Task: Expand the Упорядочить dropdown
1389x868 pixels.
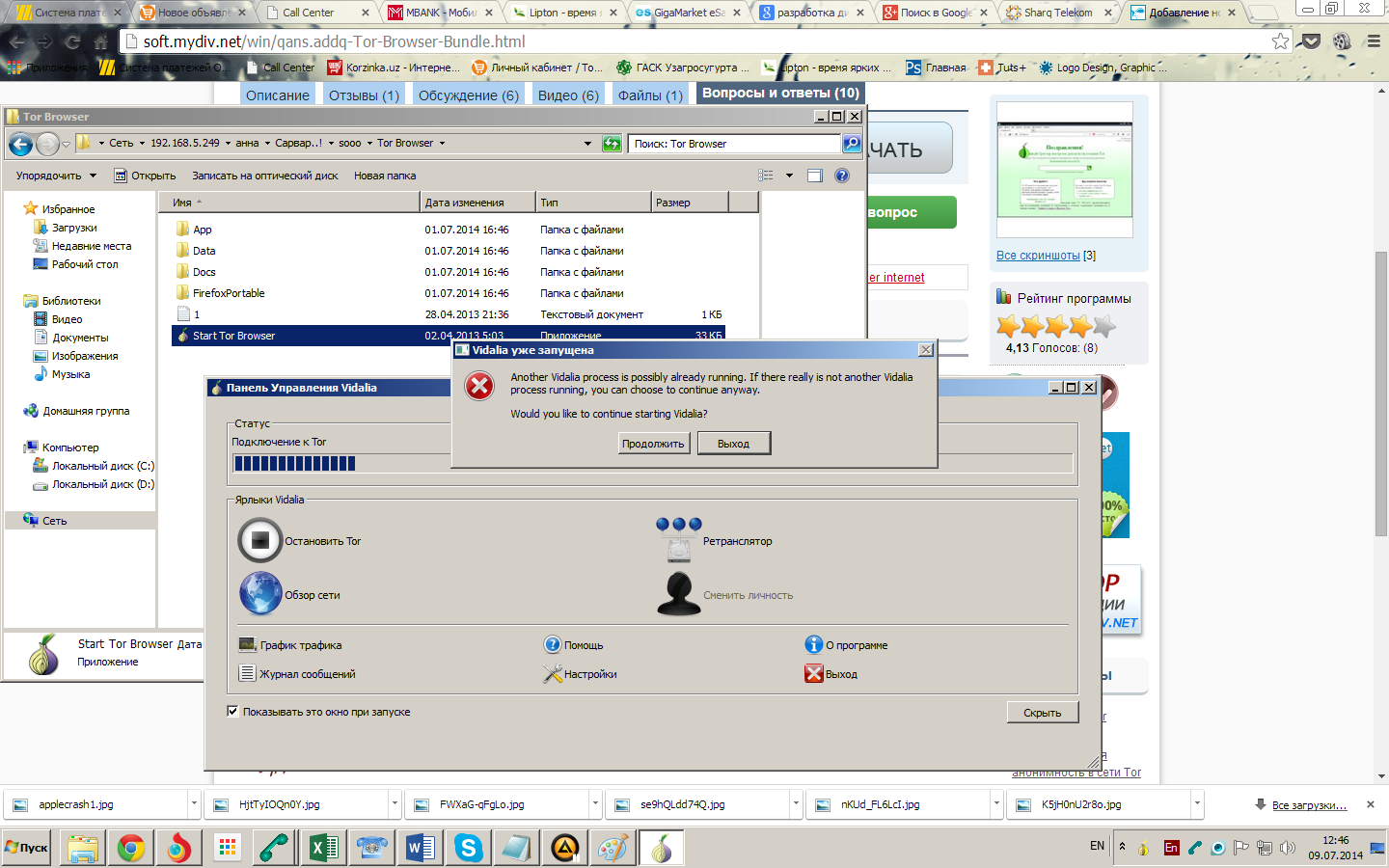Action: tap(56, 176)
